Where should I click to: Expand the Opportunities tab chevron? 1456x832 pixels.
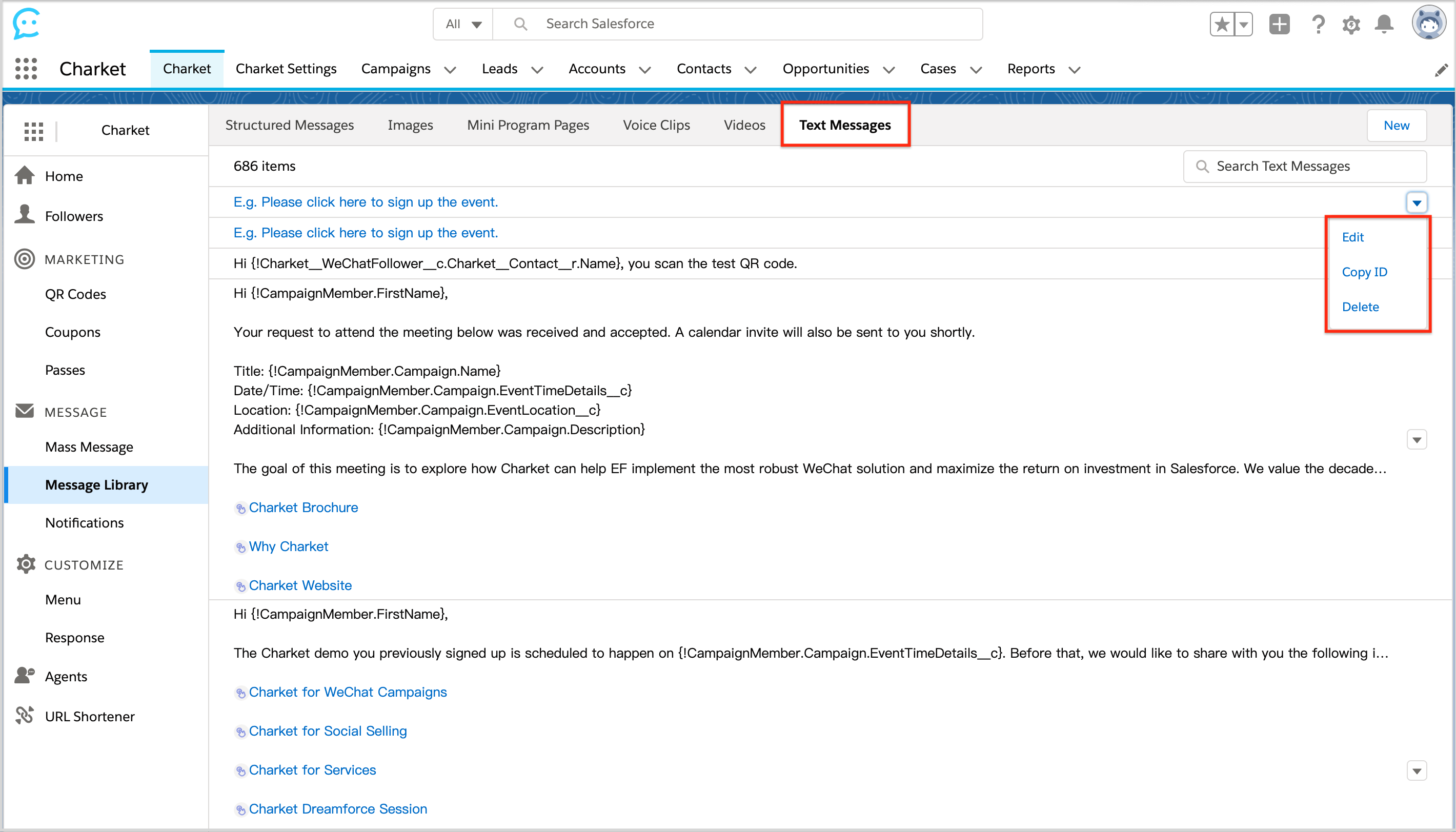pyautogui.click(x=889, y=70)
